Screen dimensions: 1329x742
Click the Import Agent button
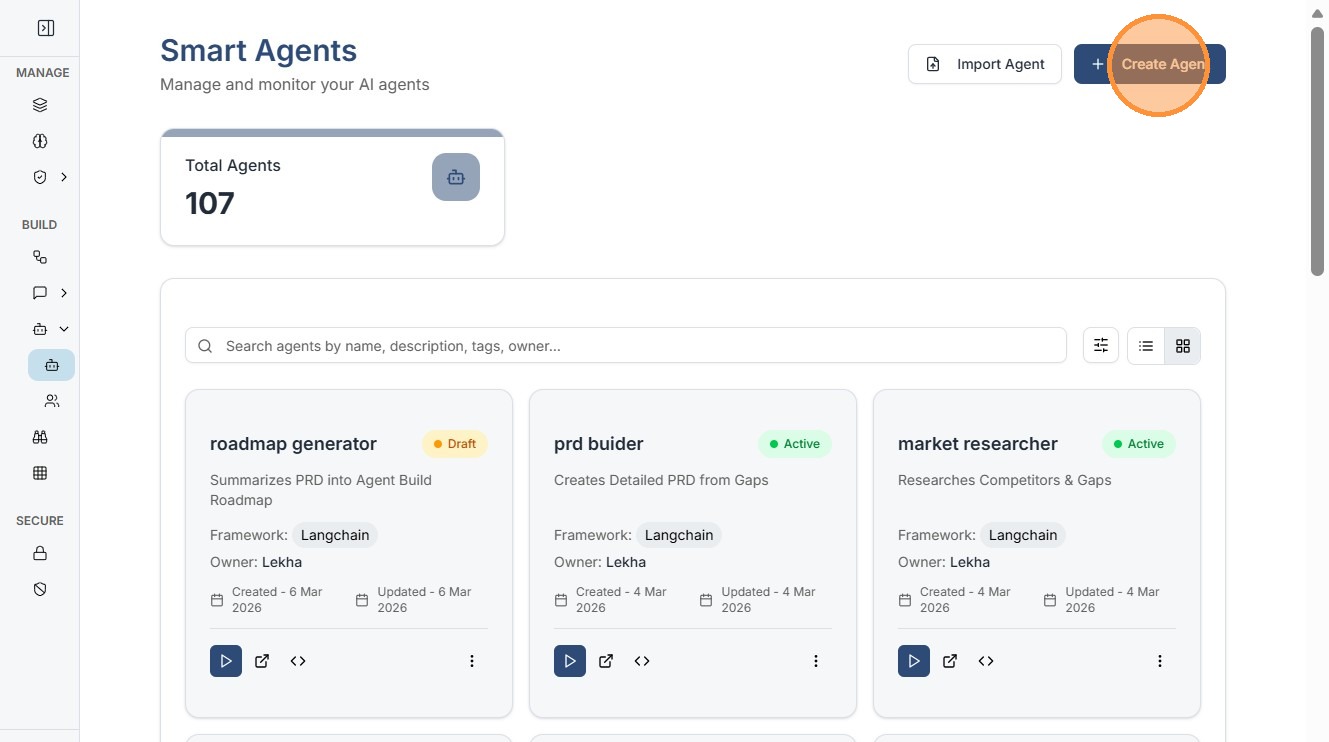[x=985, y=64]
